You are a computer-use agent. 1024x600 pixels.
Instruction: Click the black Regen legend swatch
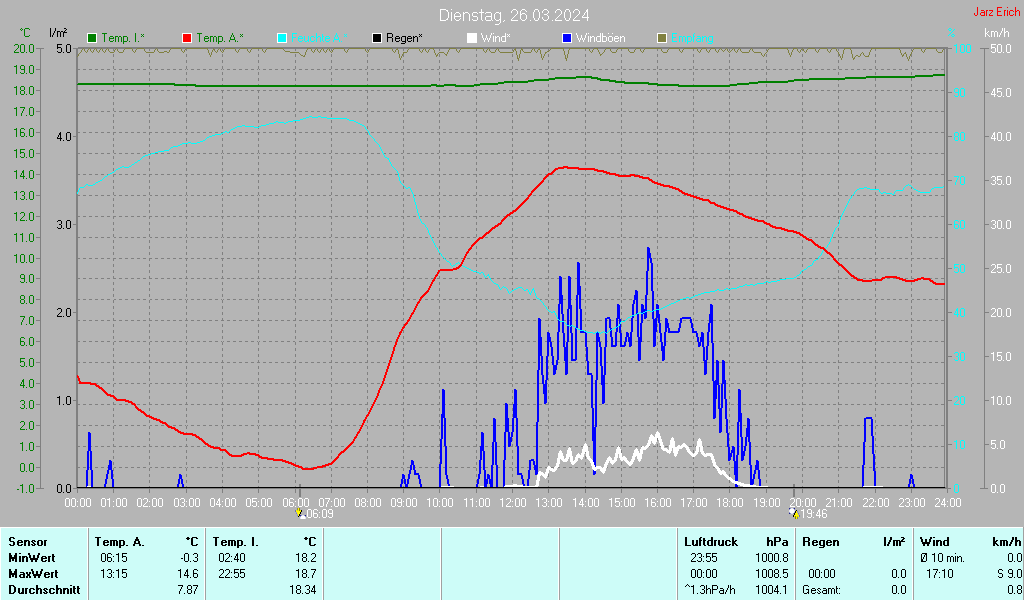[377, 38]
